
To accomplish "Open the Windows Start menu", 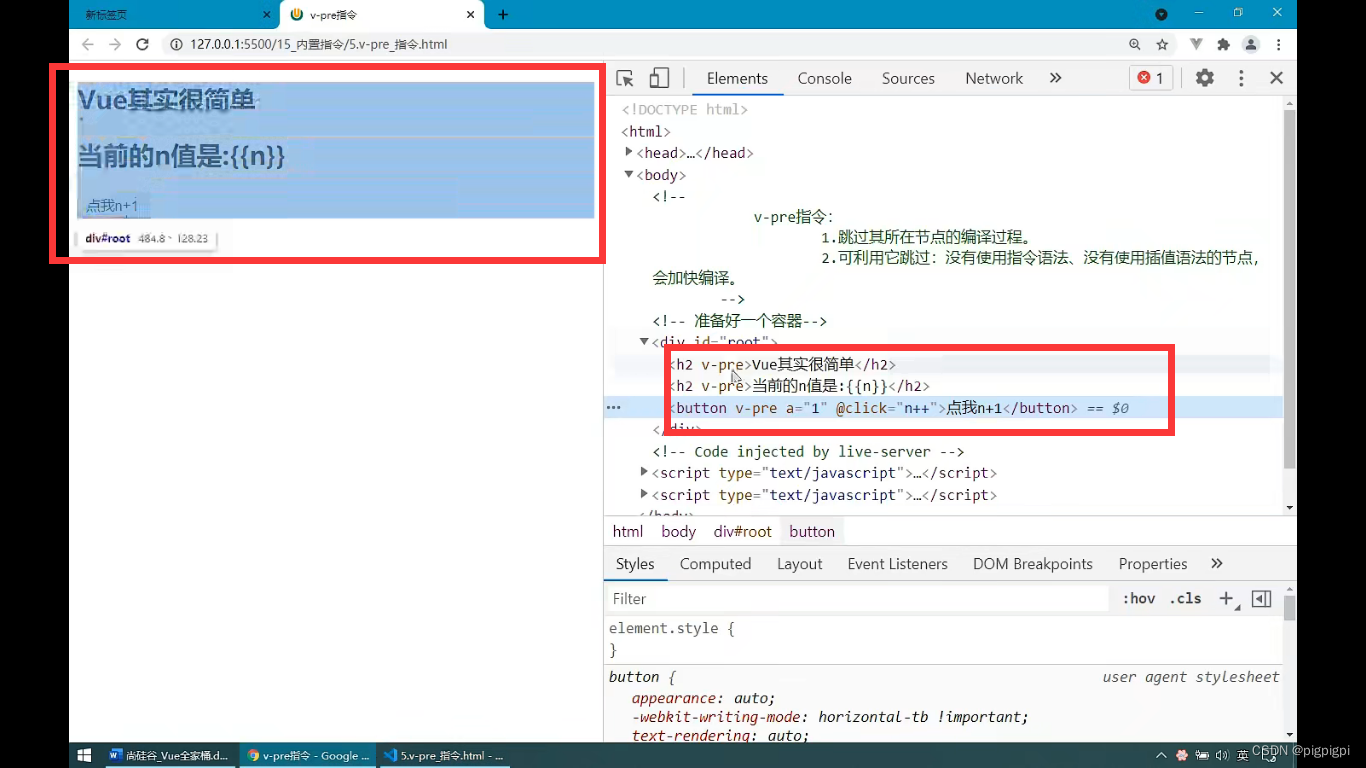I will point(84,755).
